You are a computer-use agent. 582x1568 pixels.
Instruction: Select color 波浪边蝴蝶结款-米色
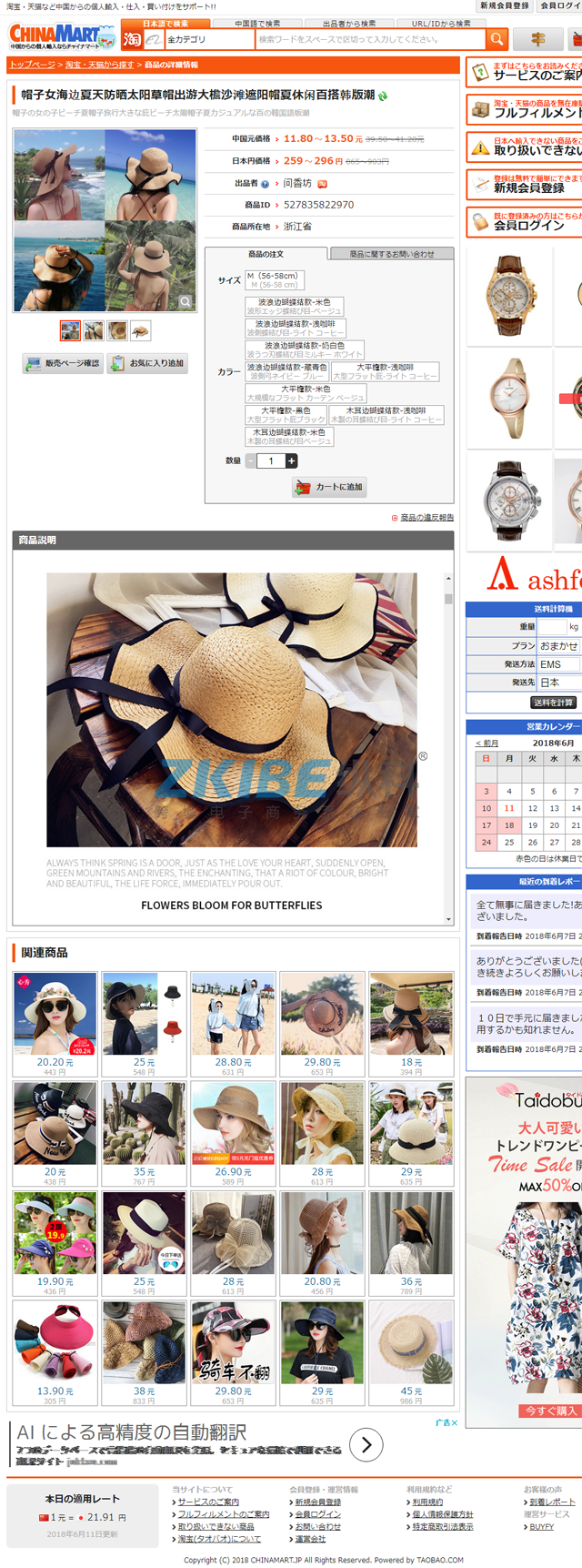coord(295,306)
